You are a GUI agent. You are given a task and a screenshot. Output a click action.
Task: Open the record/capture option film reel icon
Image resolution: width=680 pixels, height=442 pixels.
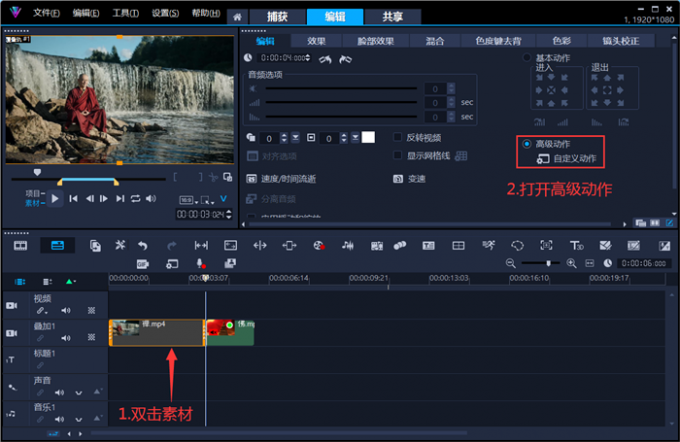point(319,246)
